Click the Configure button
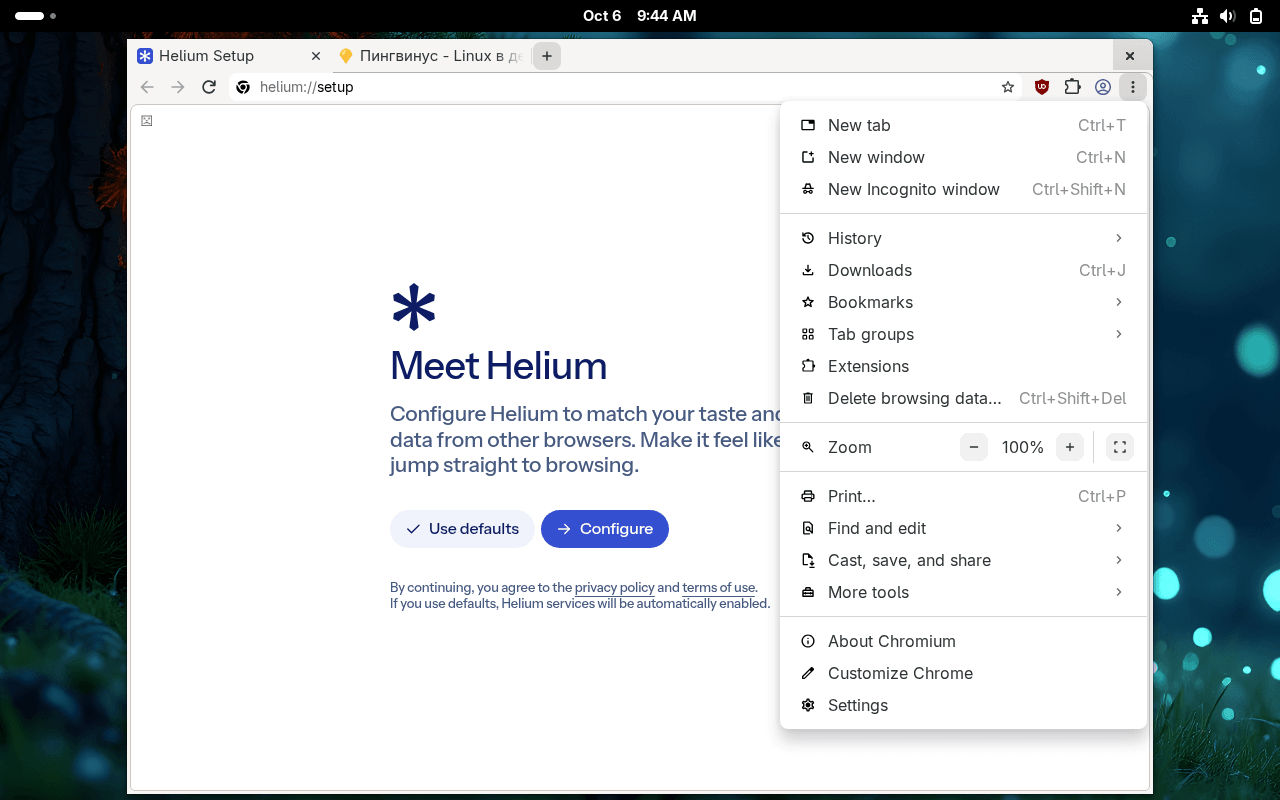Screen dimensions: 1280x800 605,529
